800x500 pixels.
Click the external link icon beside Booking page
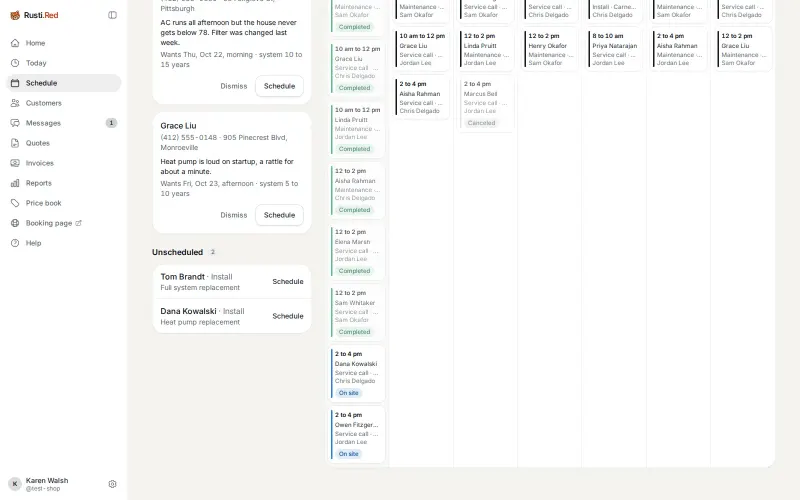point(79,223)
